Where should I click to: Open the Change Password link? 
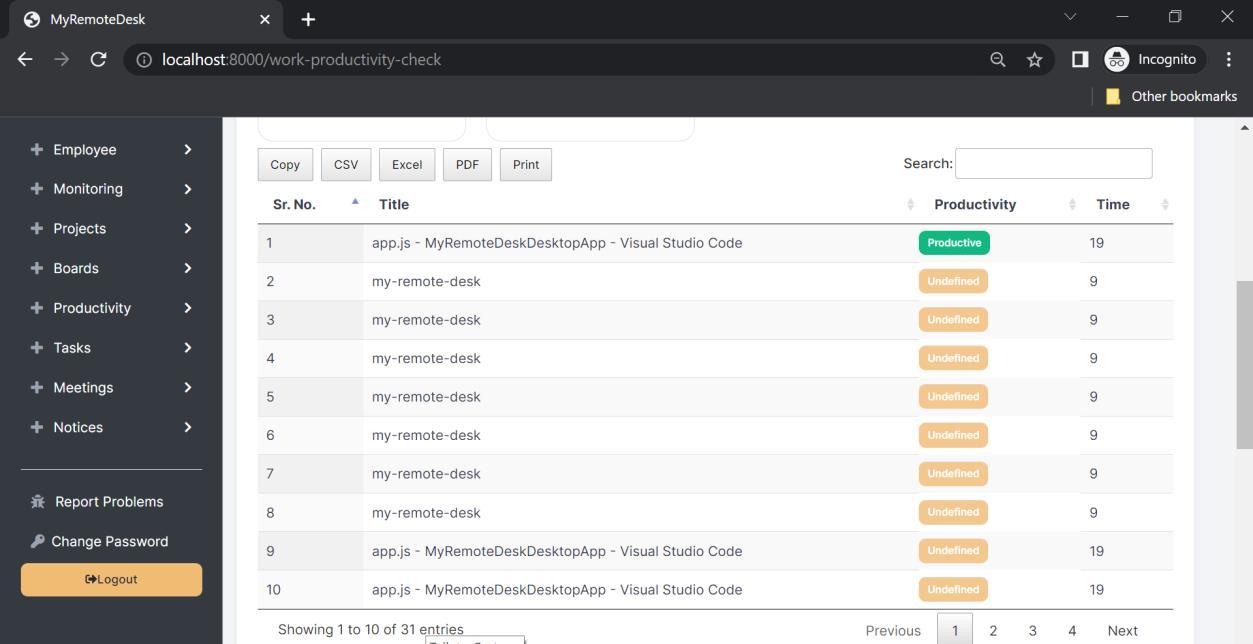point(110,542)
